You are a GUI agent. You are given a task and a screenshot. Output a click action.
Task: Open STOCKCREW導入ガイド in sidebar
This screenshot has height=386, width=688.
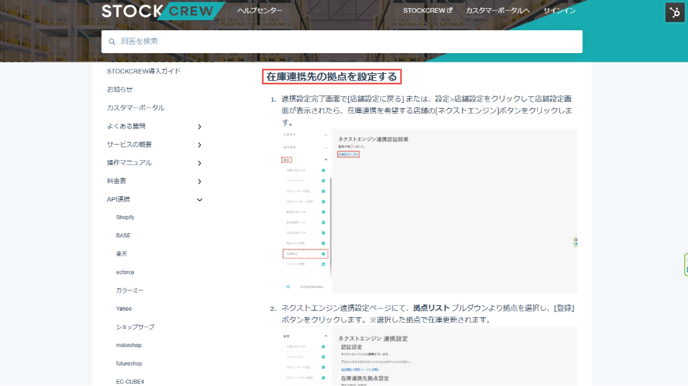click(143, 71)
